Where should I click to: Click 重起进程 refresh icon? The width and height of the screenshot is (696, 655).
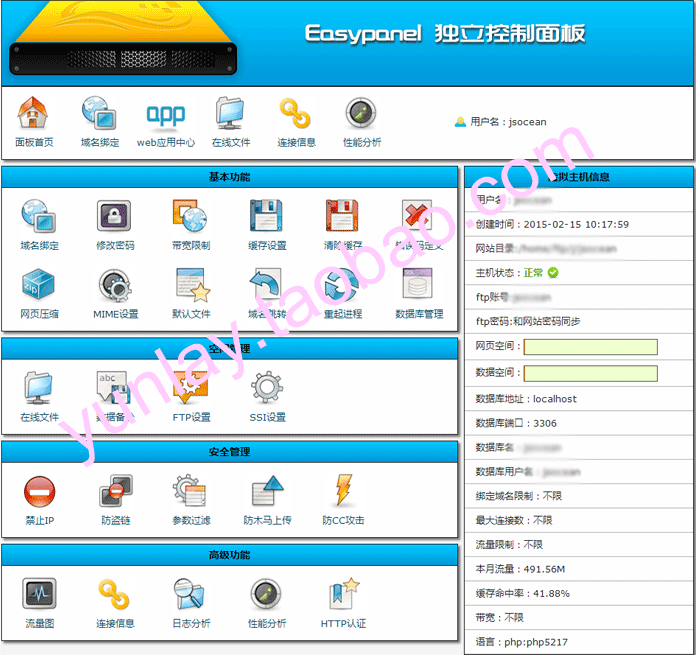pos(341,286)
